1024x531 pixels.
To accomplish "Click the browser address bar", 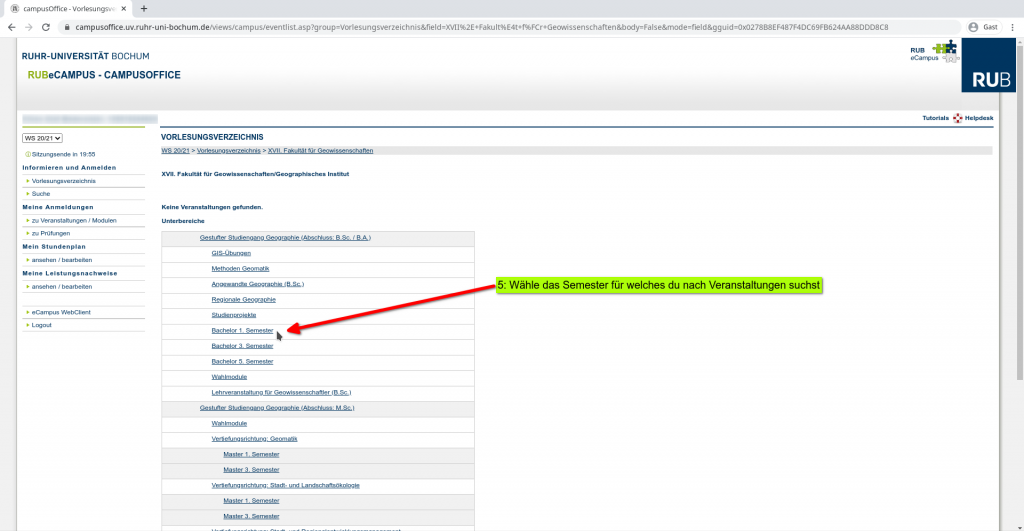I will tap(500, 27).
